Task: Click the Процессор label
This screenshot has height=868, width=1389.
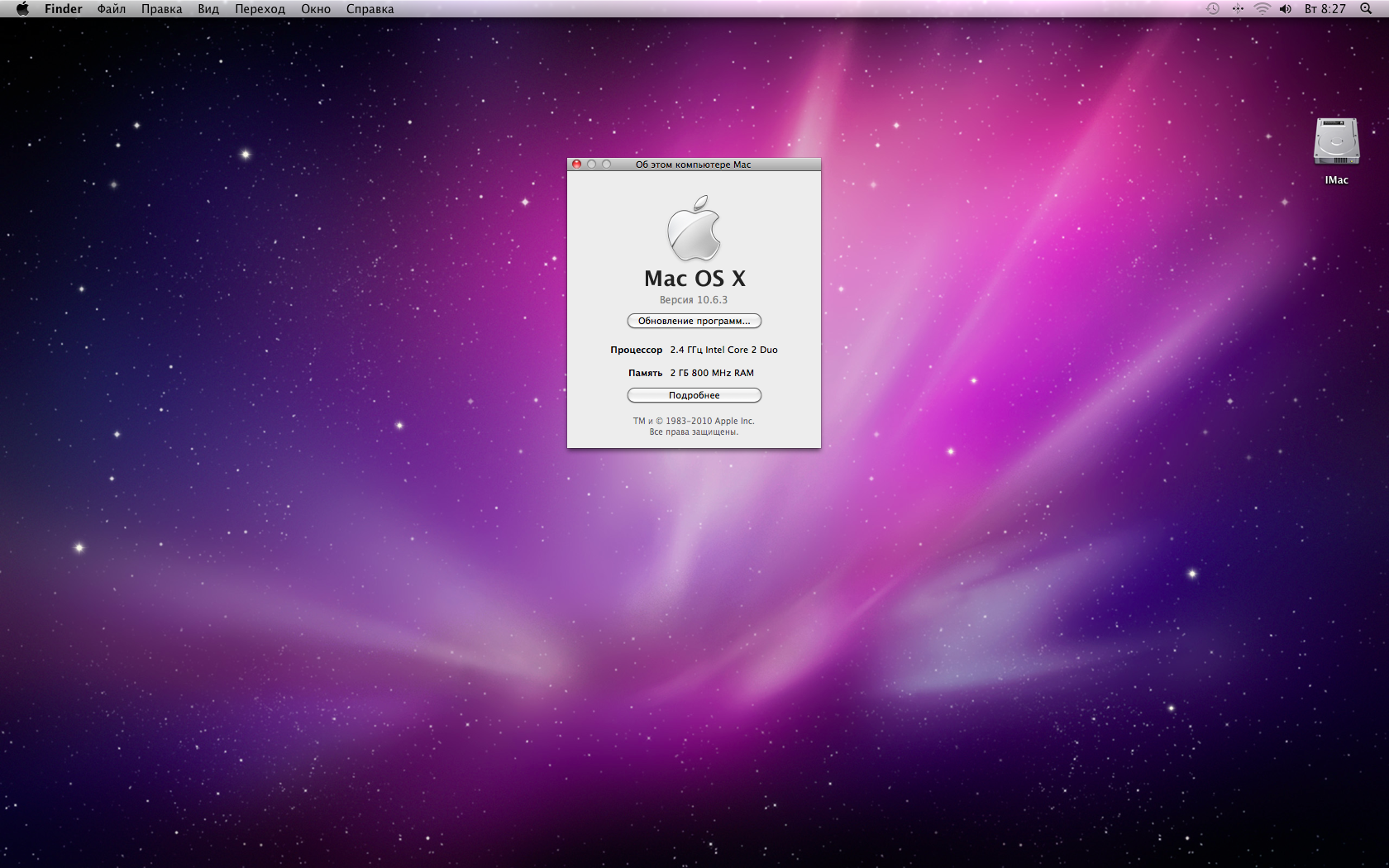Action: 637,350
